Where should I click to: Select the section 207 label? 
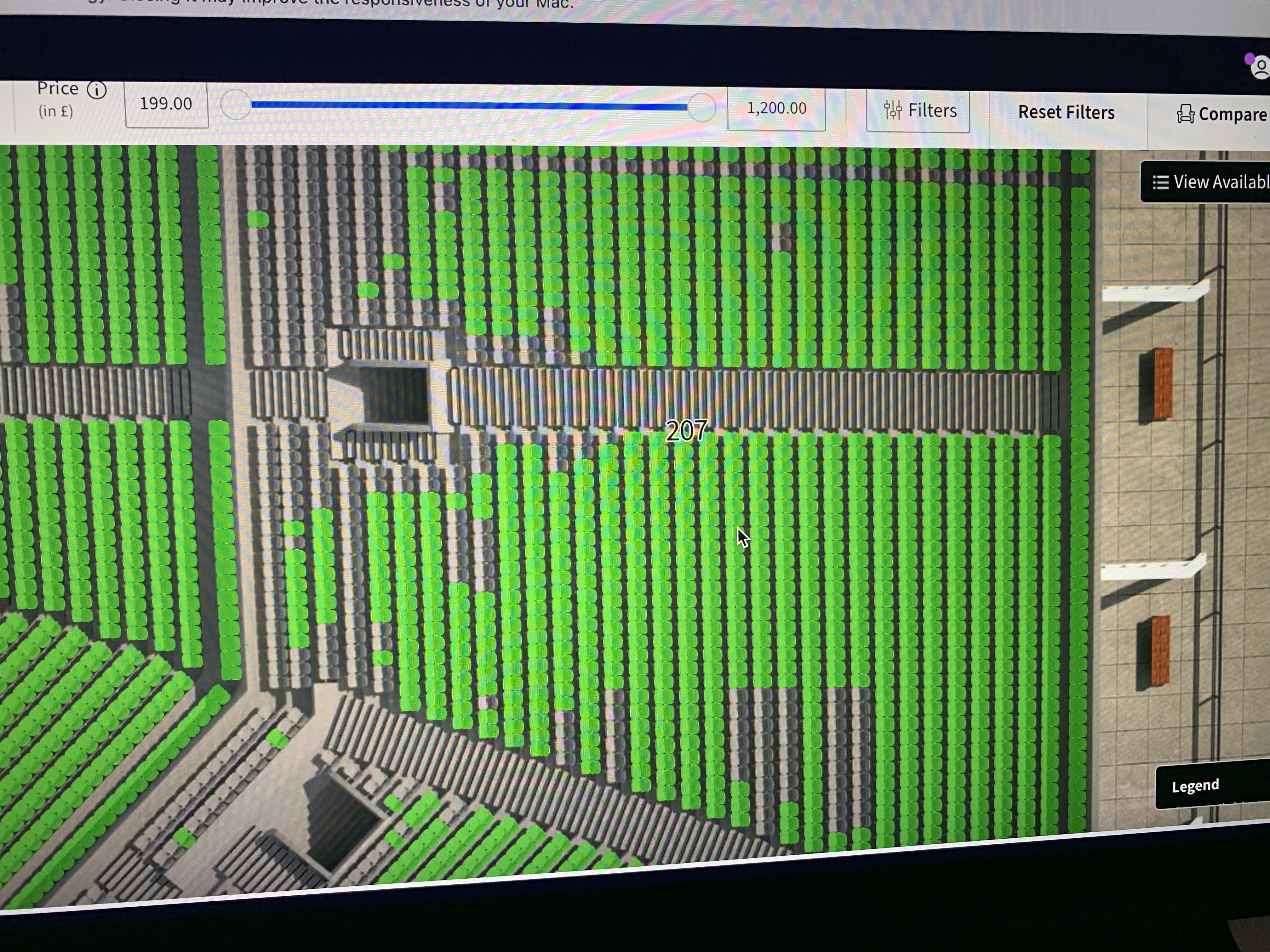click(686, 430)
